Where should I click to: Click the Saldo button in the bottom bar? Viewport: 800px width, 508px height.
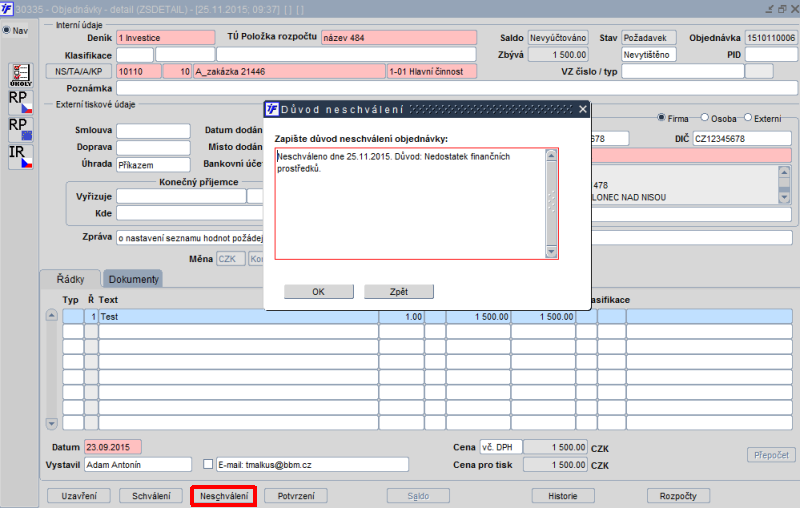click(x=418, y=496)
